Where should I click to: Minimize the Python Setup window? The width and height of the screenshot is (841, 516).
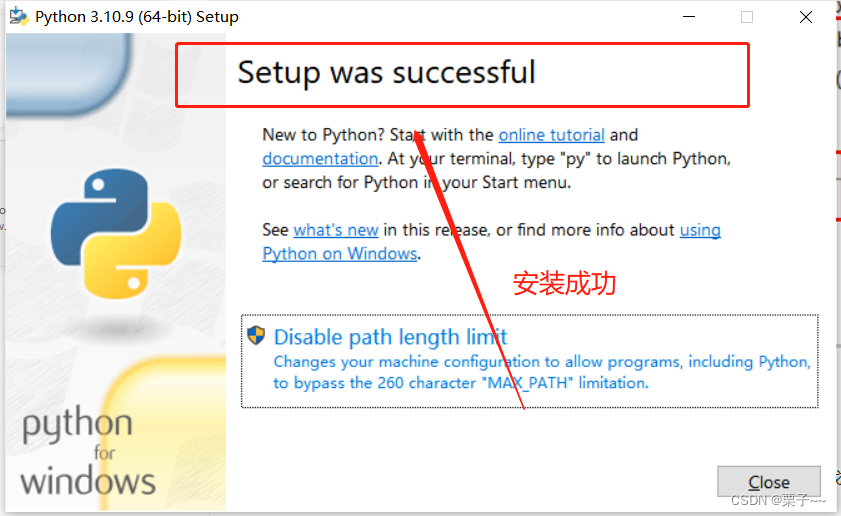coord(689,17)
